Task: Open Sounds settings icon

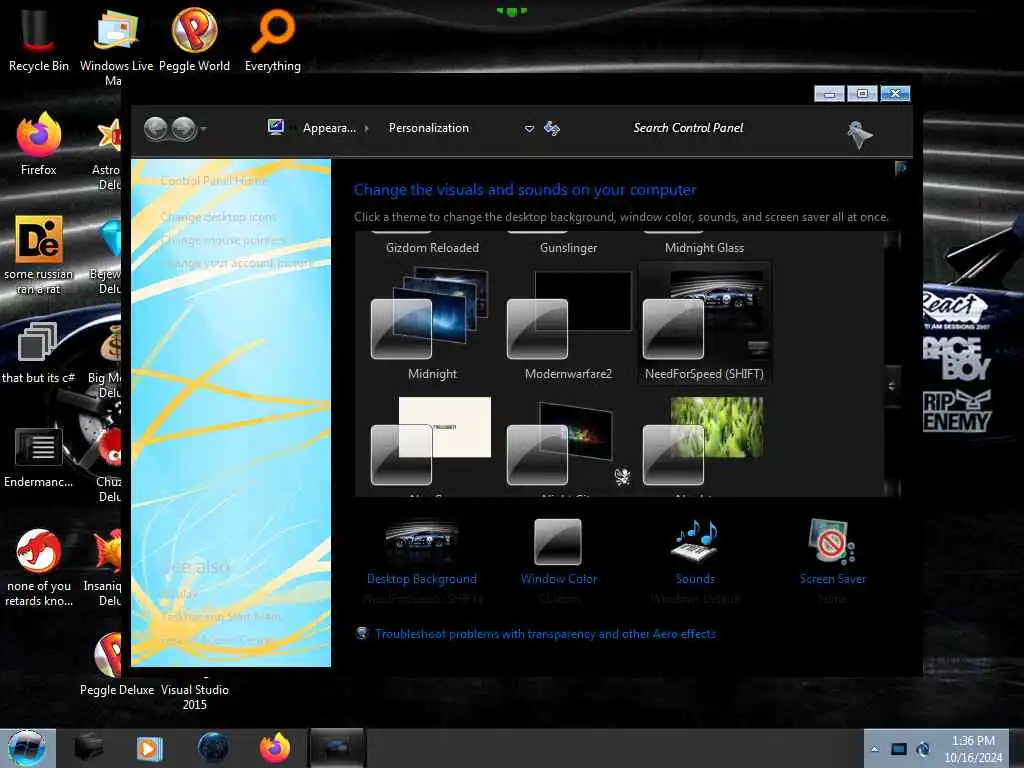Action: 695,541
